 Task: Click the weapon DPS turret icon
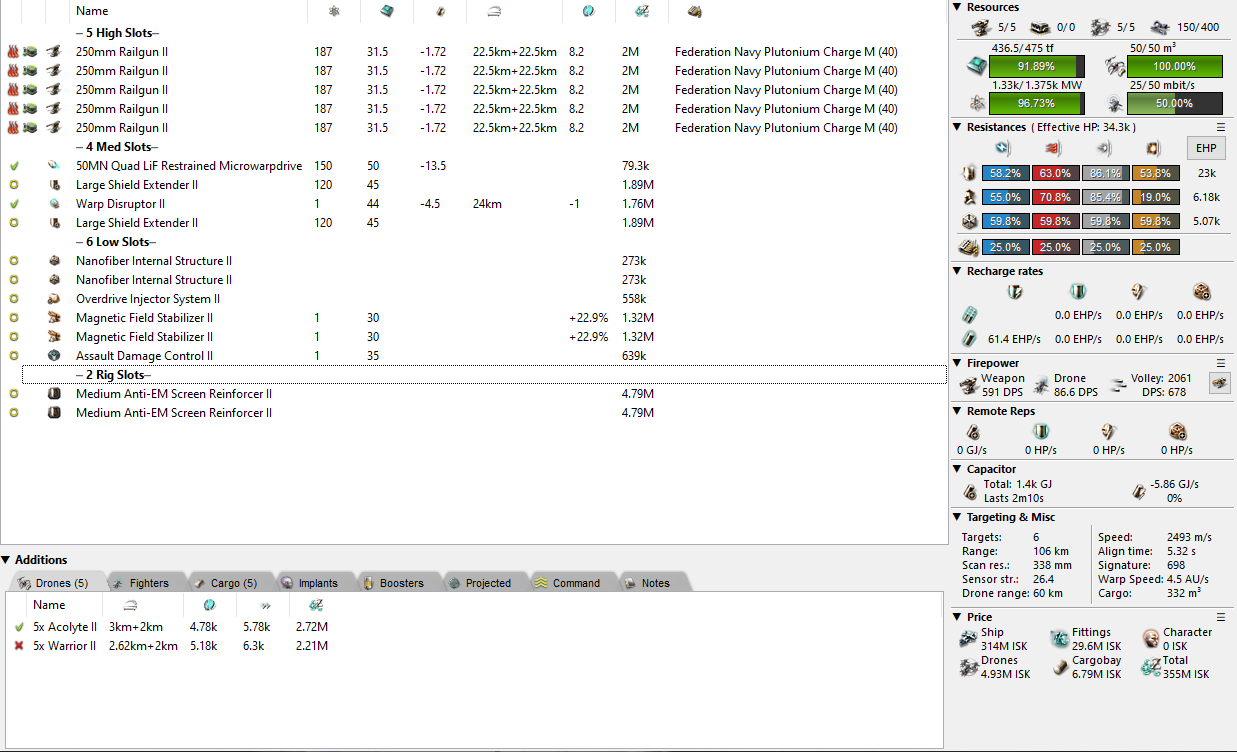coord(968,385)
